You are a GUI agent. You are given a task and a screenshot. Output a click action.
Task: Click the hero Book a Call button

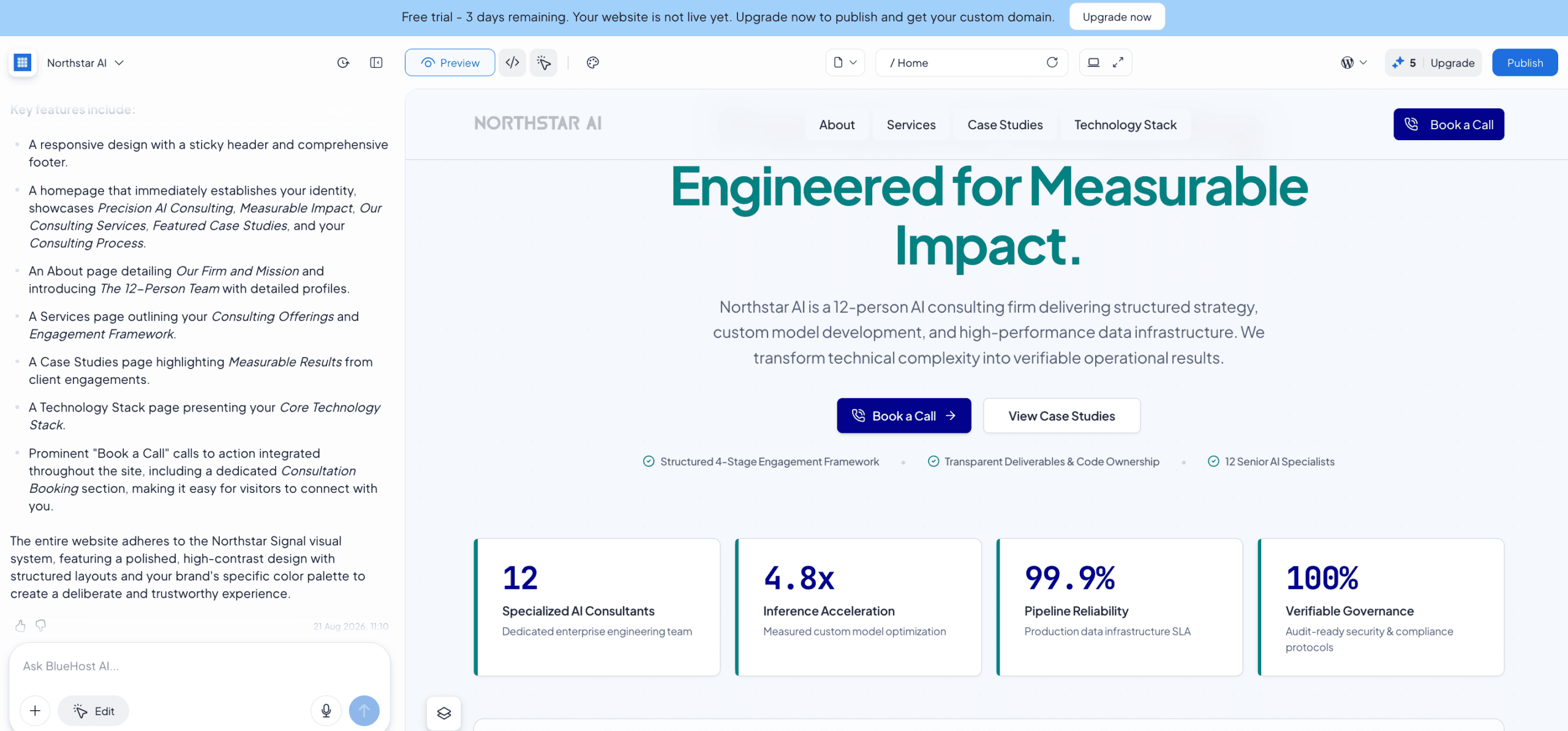[x=904, y=416]
